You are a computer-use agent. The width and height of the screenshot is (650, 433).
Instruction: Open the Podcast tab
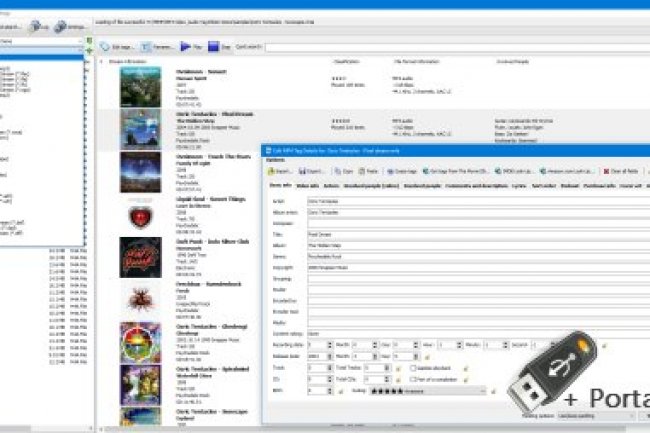(x=570, y=186)
